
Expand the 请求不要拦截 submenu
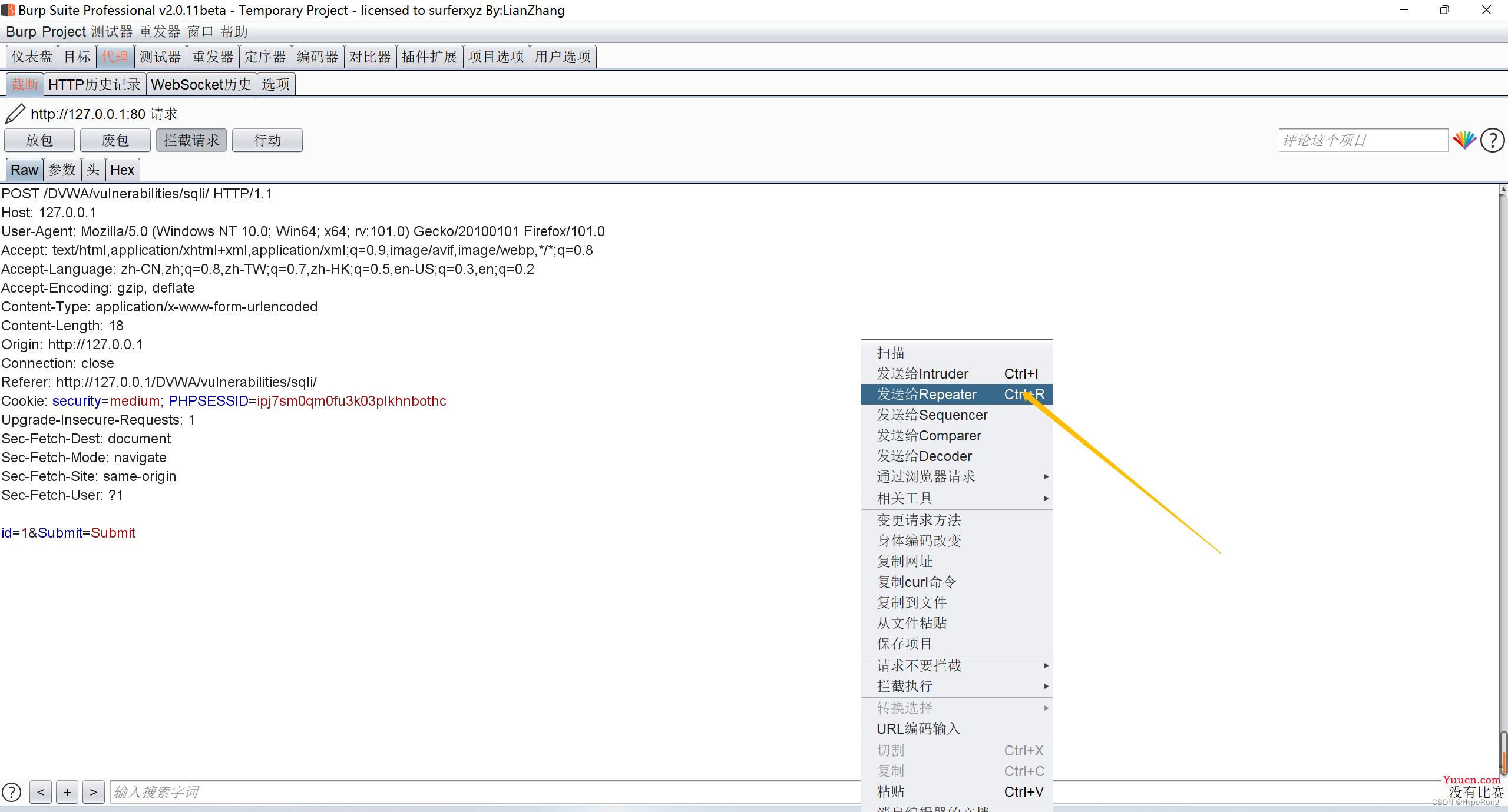(957, 665)
